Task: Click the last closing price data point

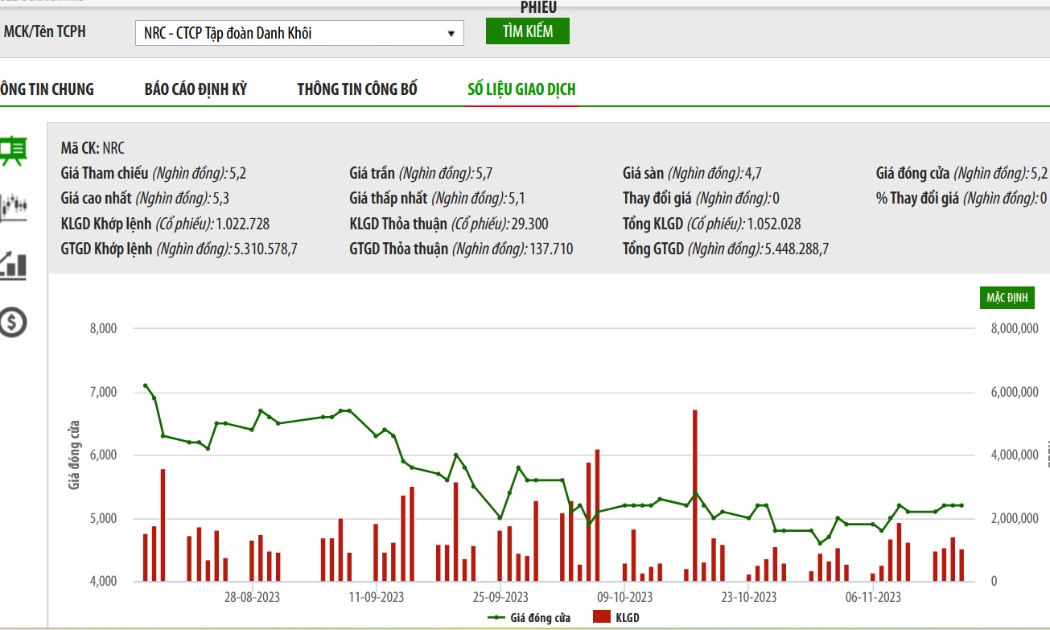Action: pos(962,505)
